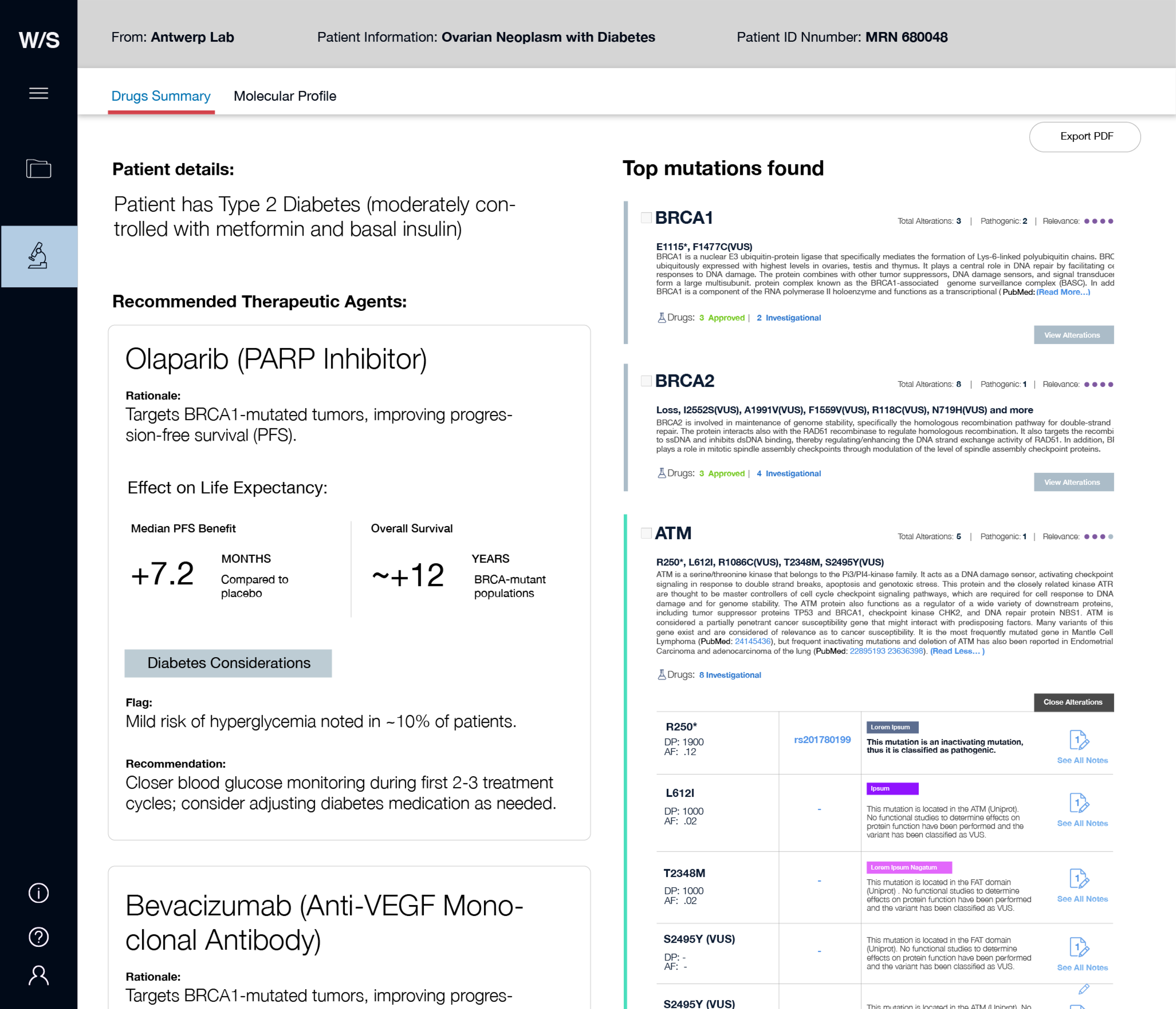Select the Drugs Summary tab
Image resolution: width=1176 pixels, height=1009 pixels.
160,96
